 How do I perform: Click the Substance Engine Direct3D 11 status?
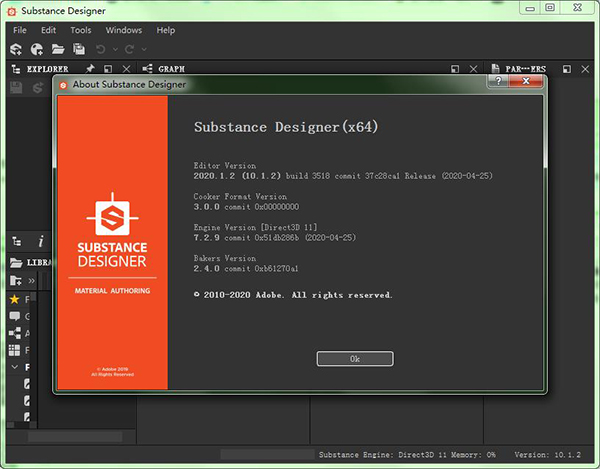tap(383, 455)
